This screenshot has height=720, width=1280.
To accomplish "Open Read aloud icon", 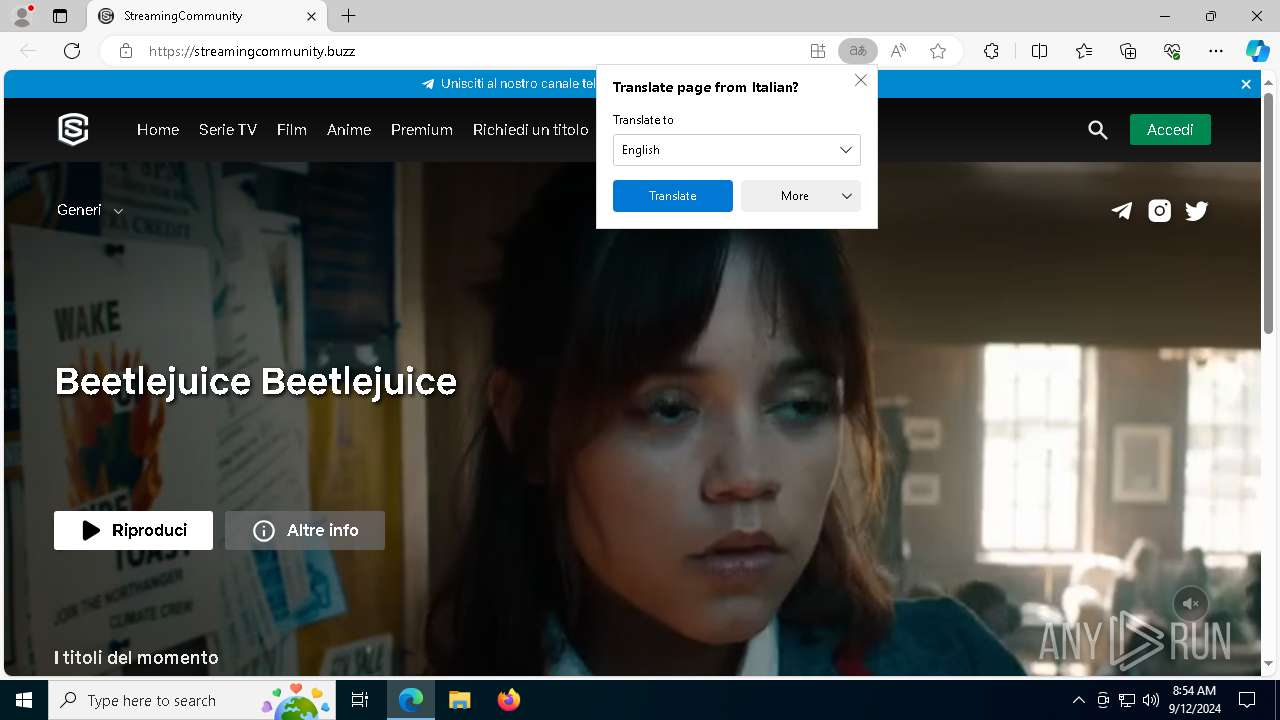I will 898,51.
